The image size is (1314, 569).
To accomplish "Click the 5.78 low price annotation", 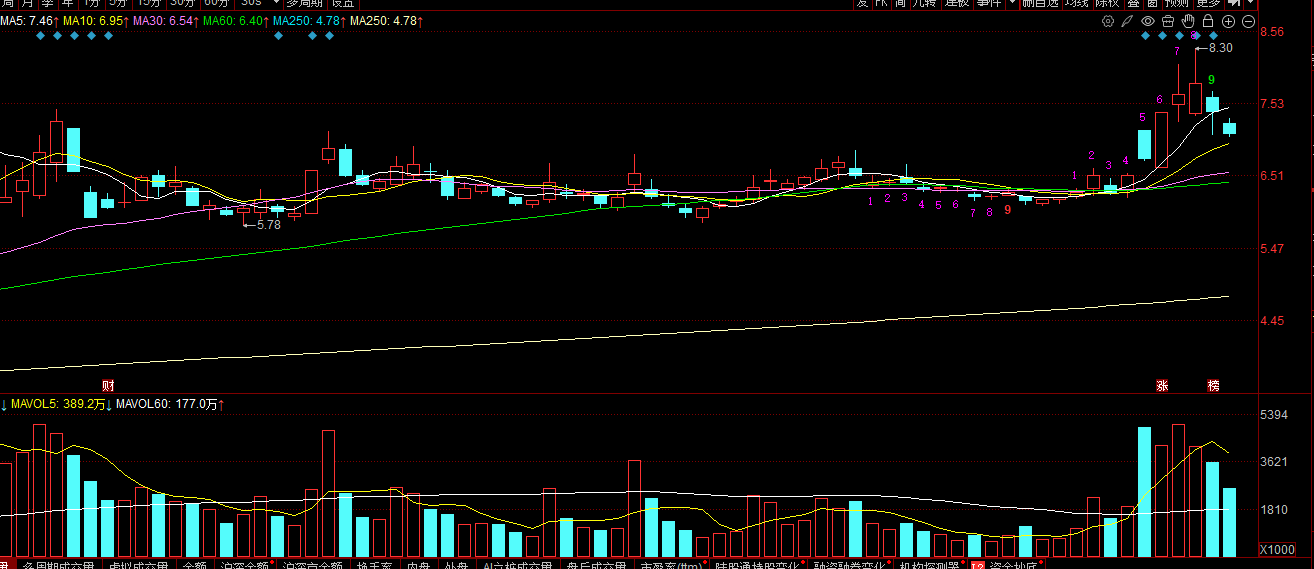I will tap(269, 225).
